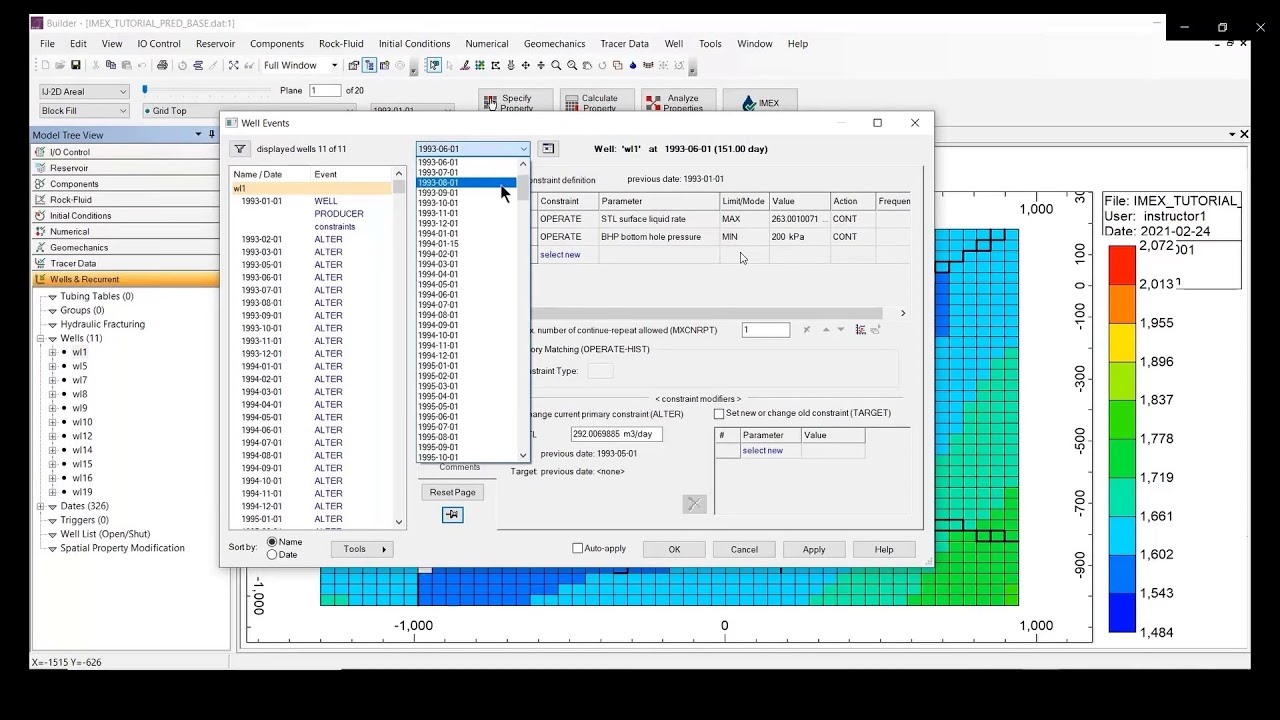The image size is (1280, 720).
Task: Select Hydraulic Fracturing in model tree
Action: 103,324
